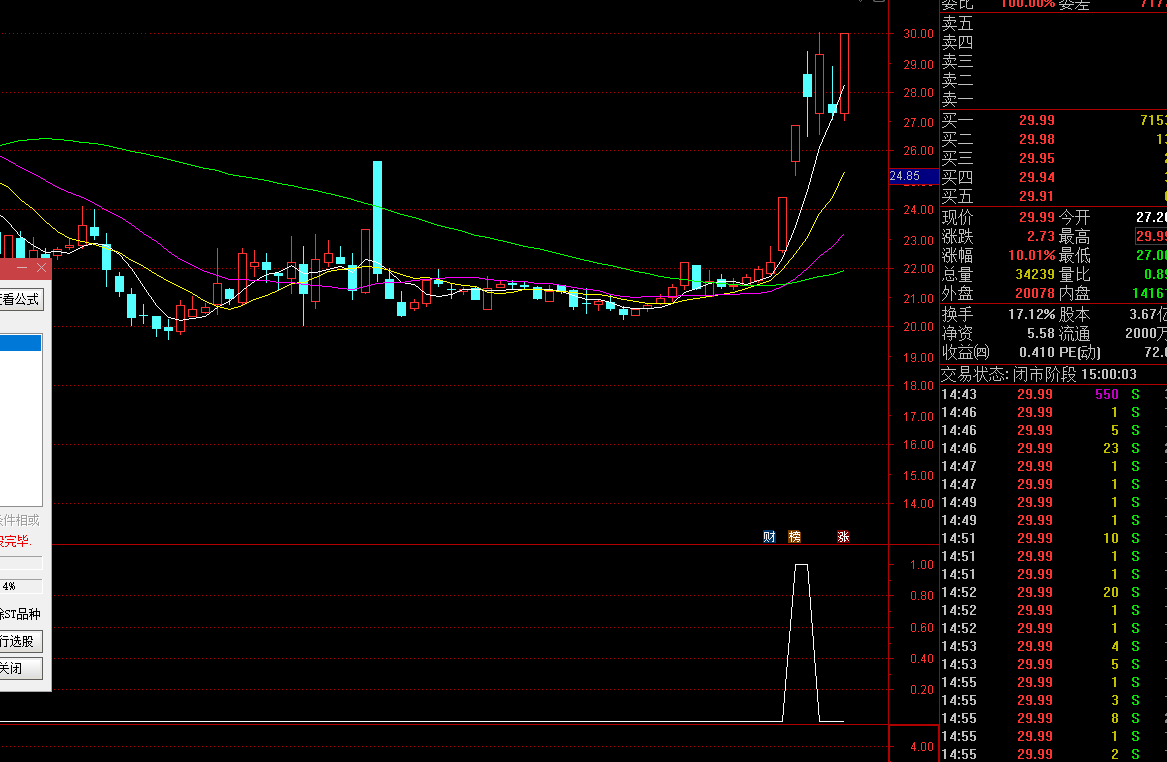Click the 涨幅 value 10.01%
The height and width of the screenshot is (762, 1167).
(1032, 255)
